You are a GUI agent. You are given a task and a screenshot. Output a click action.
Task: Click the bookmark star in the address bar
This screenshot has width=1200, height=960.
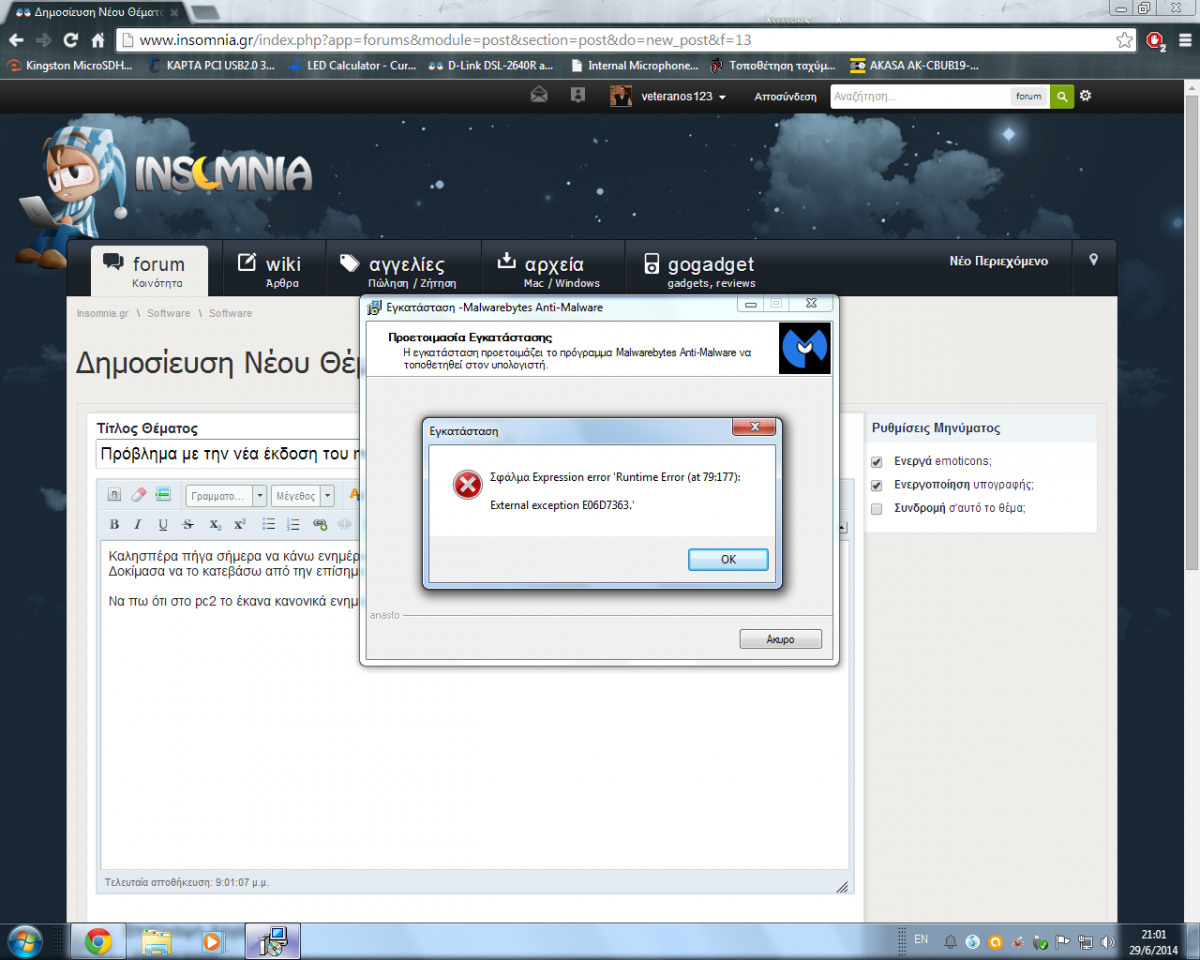[x=1124, y=40]
